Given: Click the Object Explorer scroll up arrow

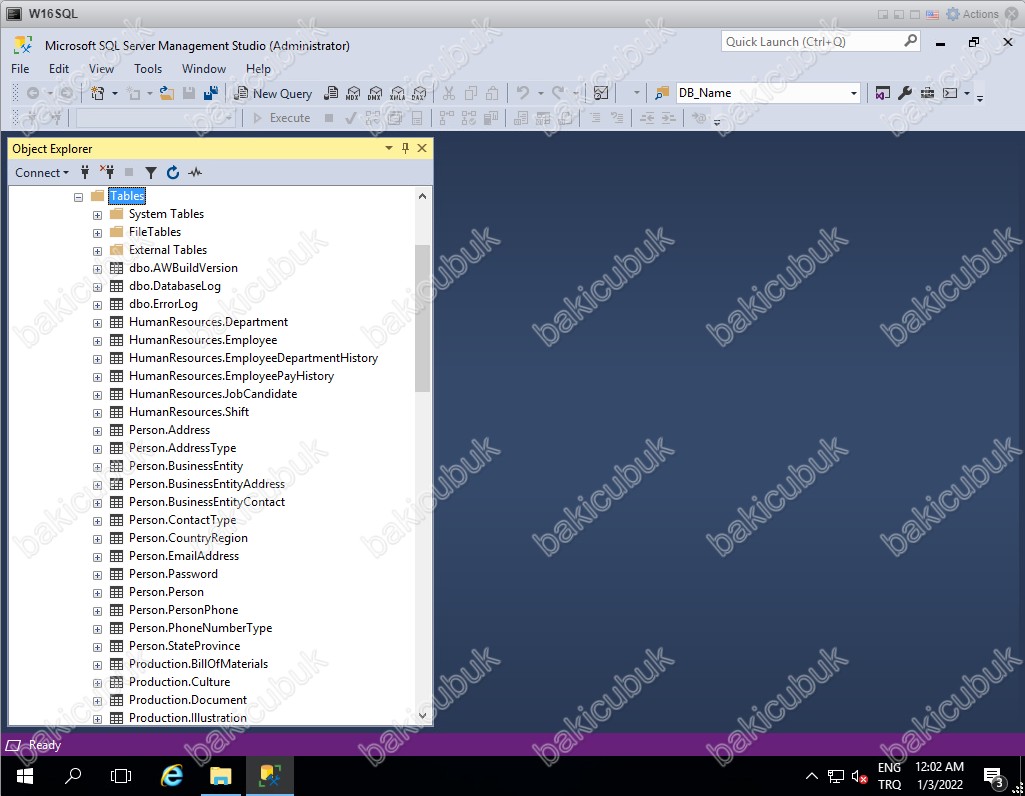Looking at the screenshot, I should click(x=422, y=196).
